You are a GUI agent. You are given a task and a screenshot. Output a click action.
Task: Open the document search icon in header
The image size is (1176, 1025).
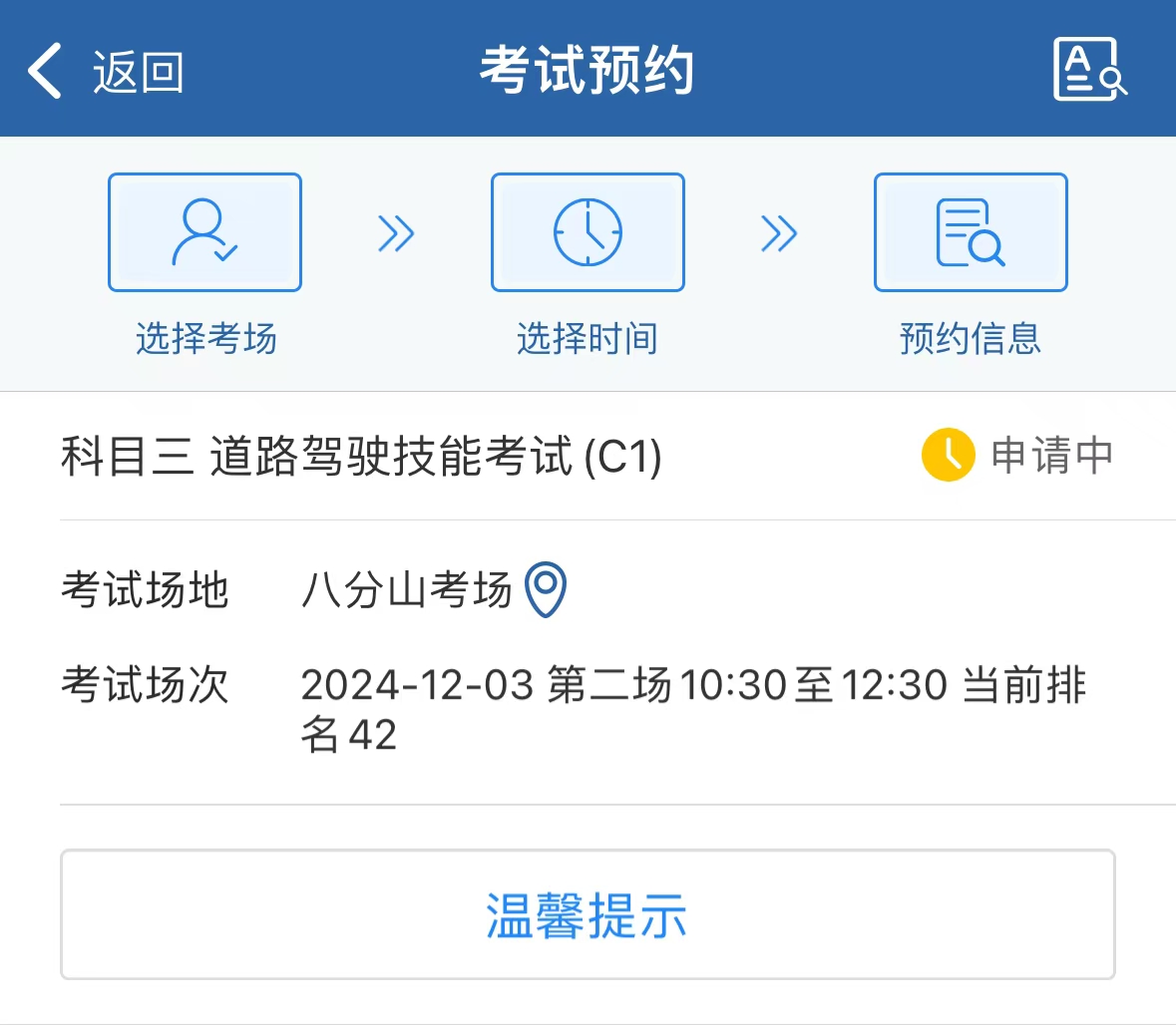pos(1089,68)
